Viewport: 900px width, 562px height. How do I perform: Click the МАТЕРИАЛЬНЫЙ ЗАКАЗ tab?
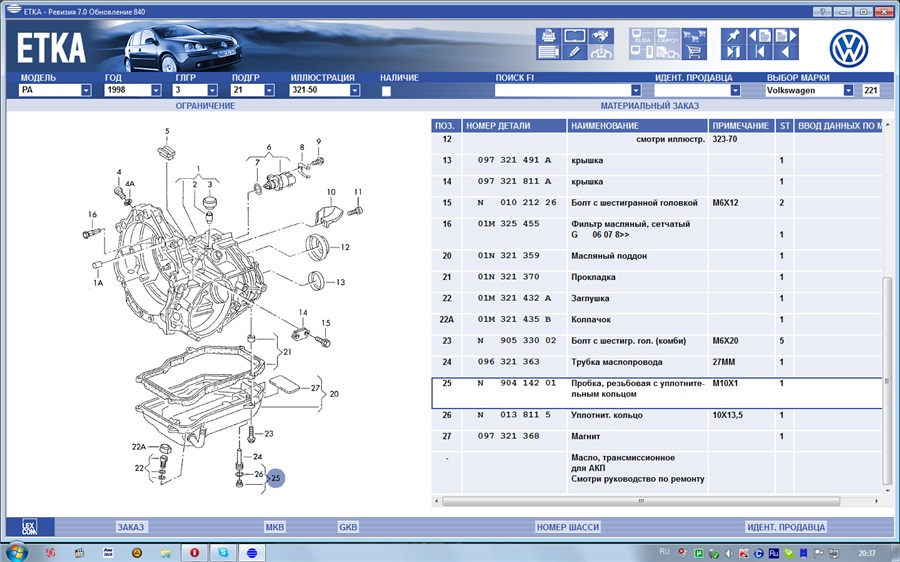click(649, 106)
